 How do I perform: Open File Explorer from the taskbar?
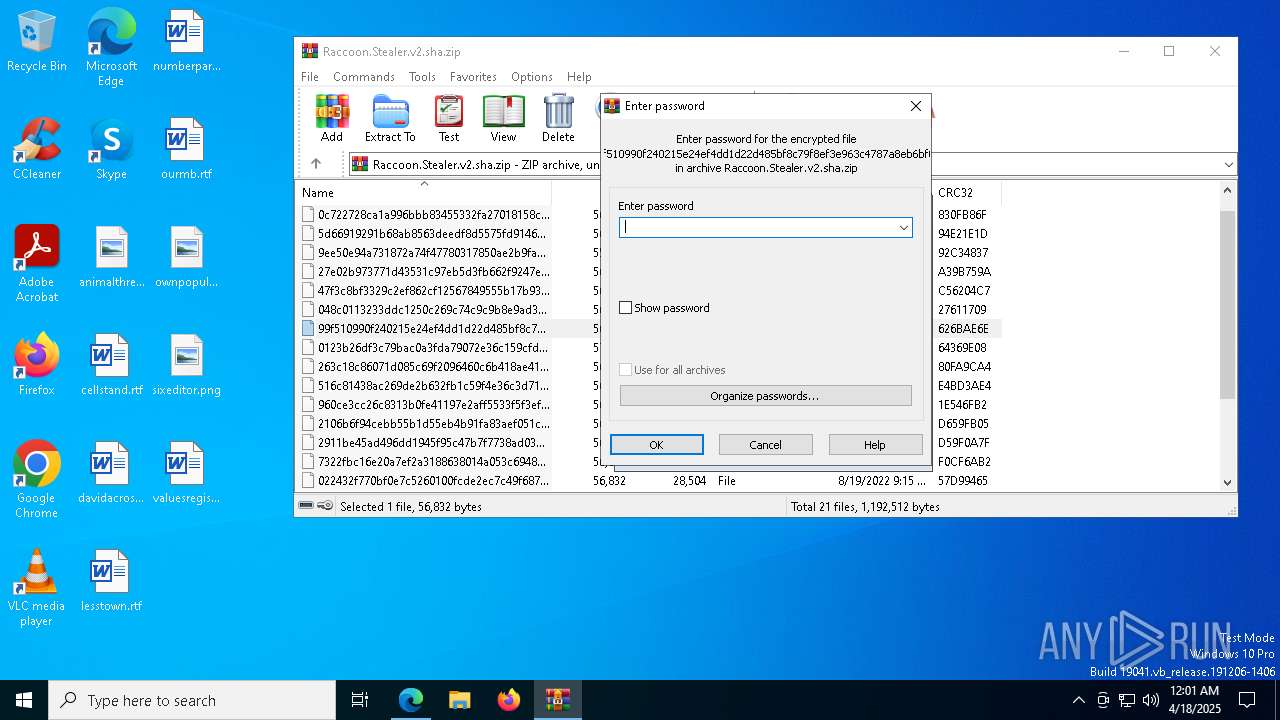[x=459, y=700]
